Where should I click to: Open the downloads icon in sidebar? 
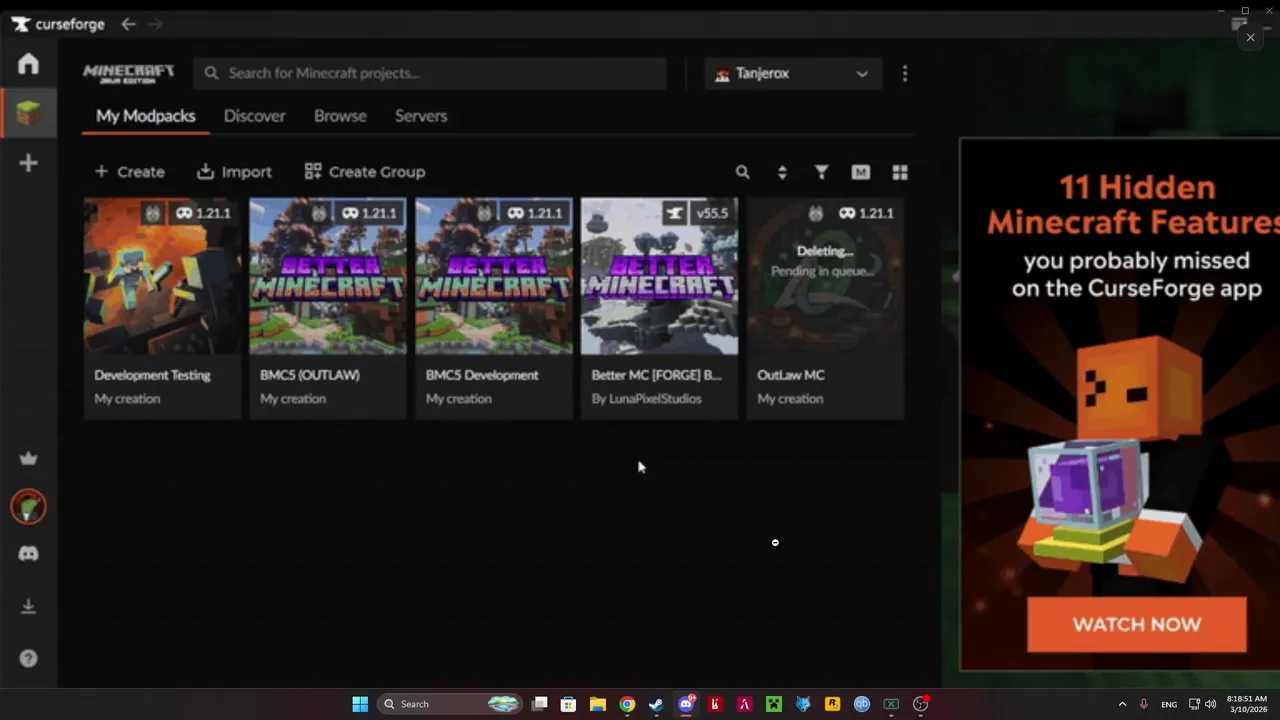pyautogui.click(x=28, y=606)
